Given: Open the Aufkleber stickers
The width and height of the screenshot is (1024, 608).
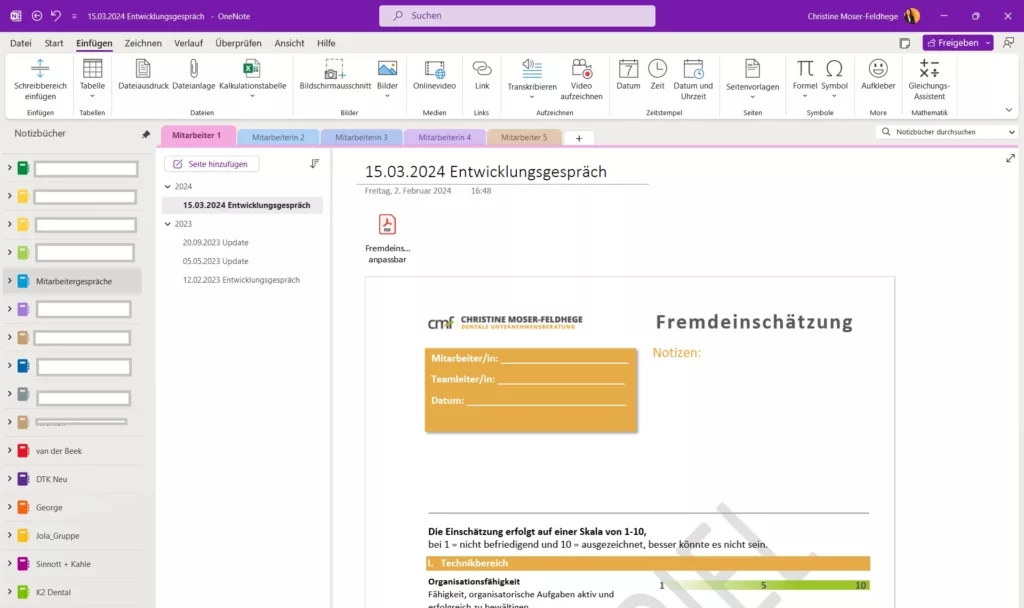Looking at the screenshot, I should coord(878,69).
